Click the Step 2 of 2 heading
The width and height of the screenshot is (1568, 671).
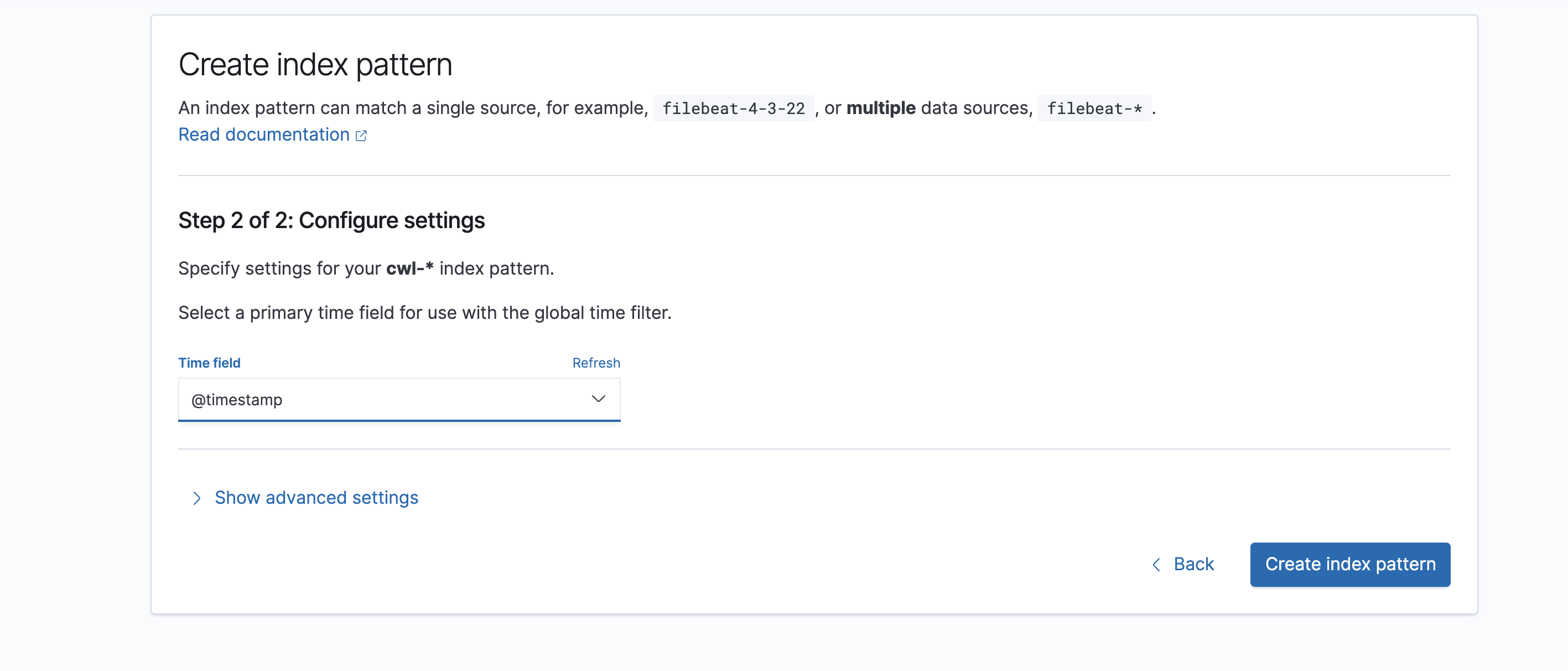click(331, 220)
